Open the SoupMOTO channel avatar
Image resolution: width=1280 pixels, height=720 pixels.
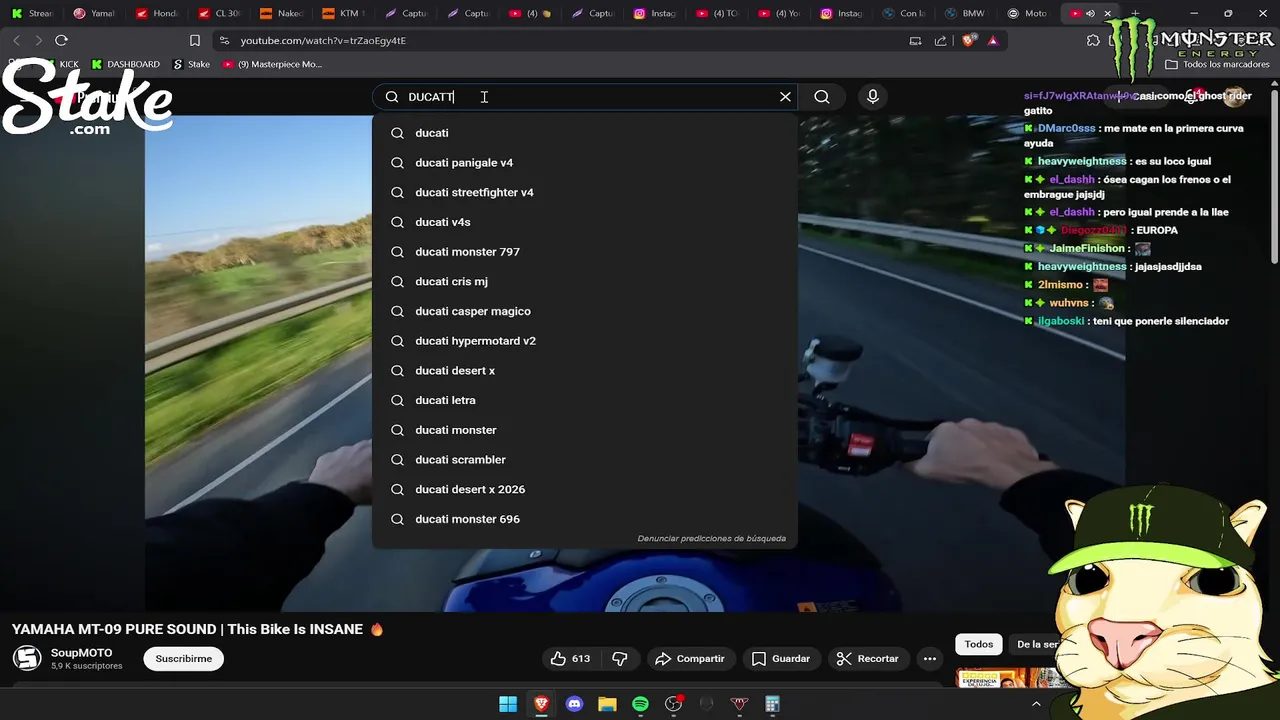click(27, 658)
